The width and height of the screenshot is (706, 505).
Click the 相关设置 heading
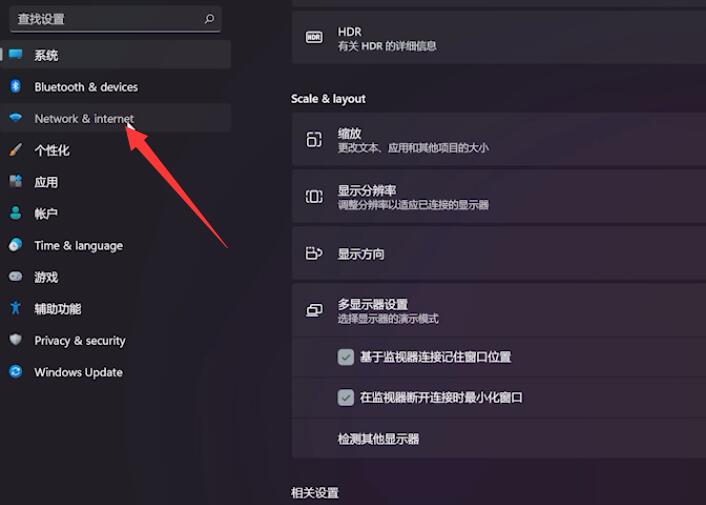[315, 492]
